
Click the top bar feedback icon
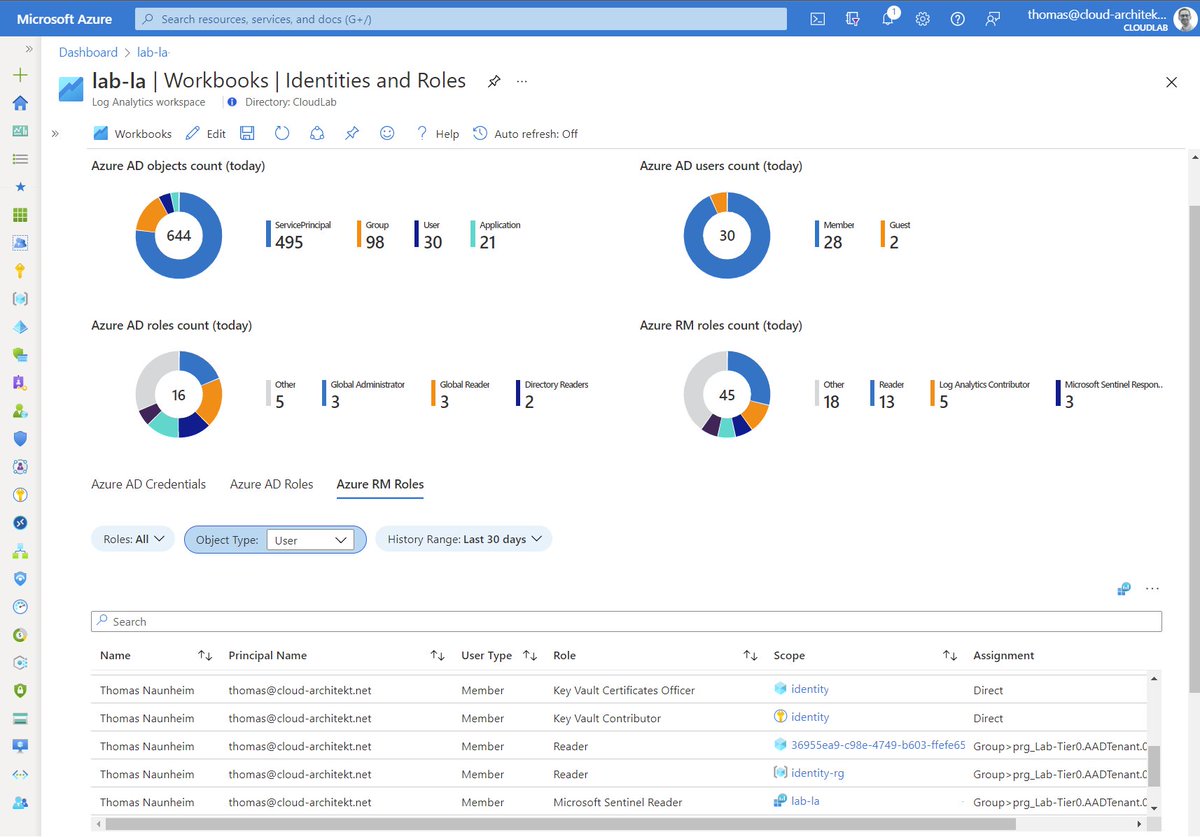[992, 18]
